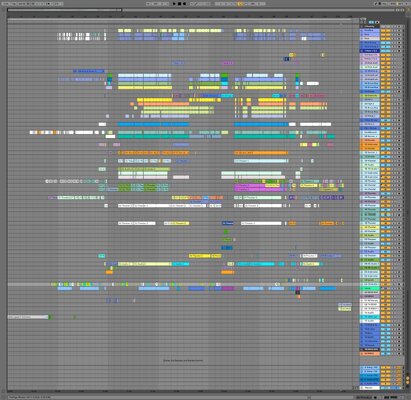The image size is (411, 400).
Task: Select the large magenta clip in the arrangement
Action: (x=258, y=187)
